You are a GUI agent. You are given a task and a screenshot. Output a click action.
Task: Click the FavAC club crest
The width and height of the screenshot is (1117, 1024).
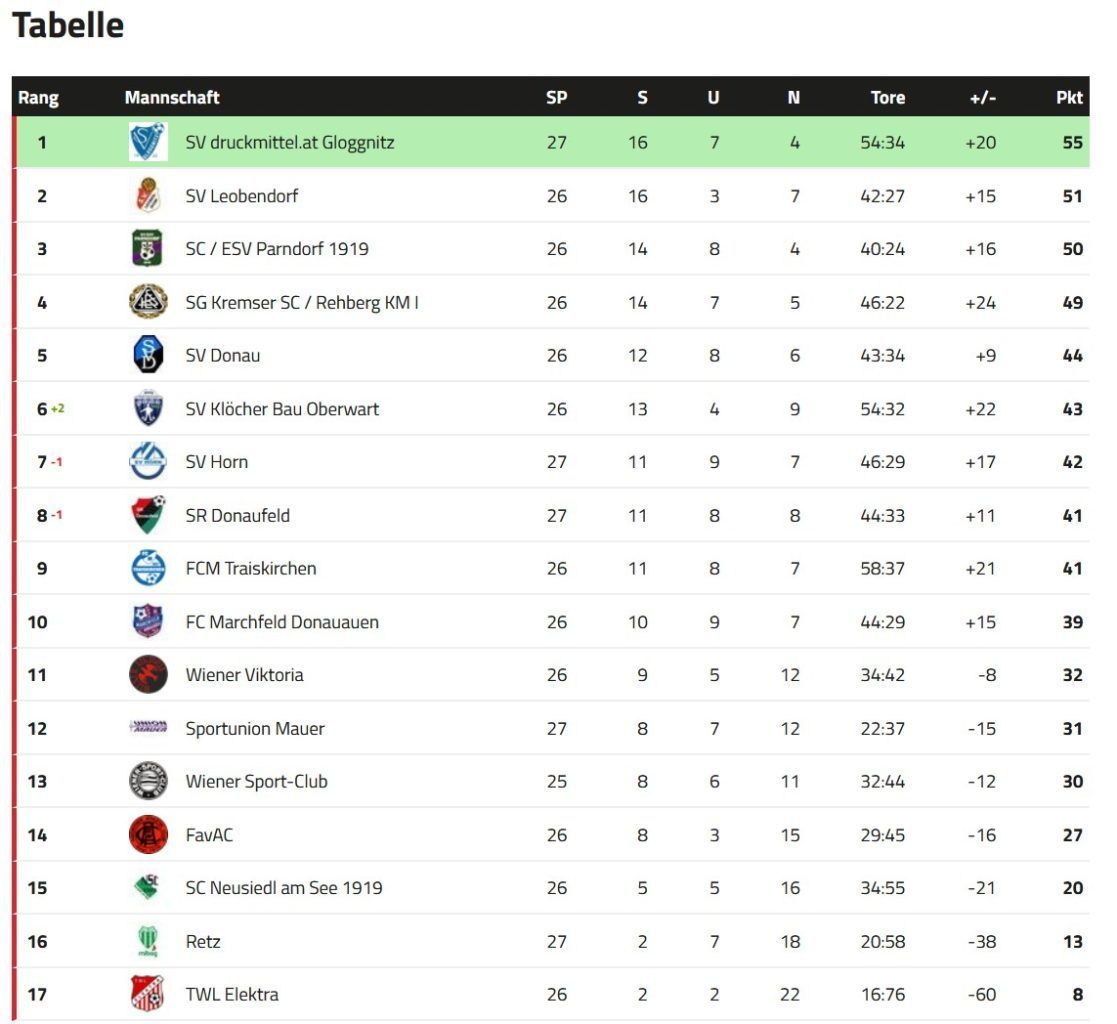[x=148, y=835]
